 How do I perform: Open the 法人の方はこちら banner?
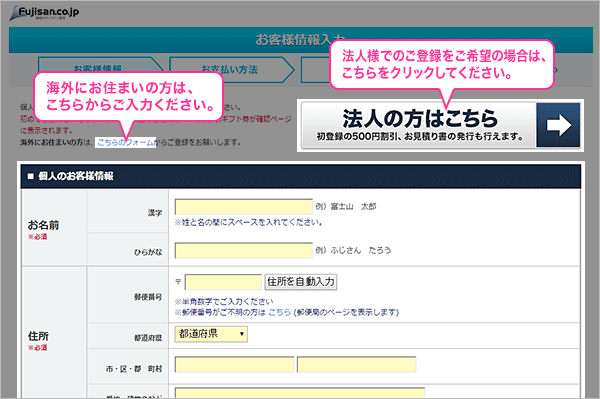[x=440, y=125]
